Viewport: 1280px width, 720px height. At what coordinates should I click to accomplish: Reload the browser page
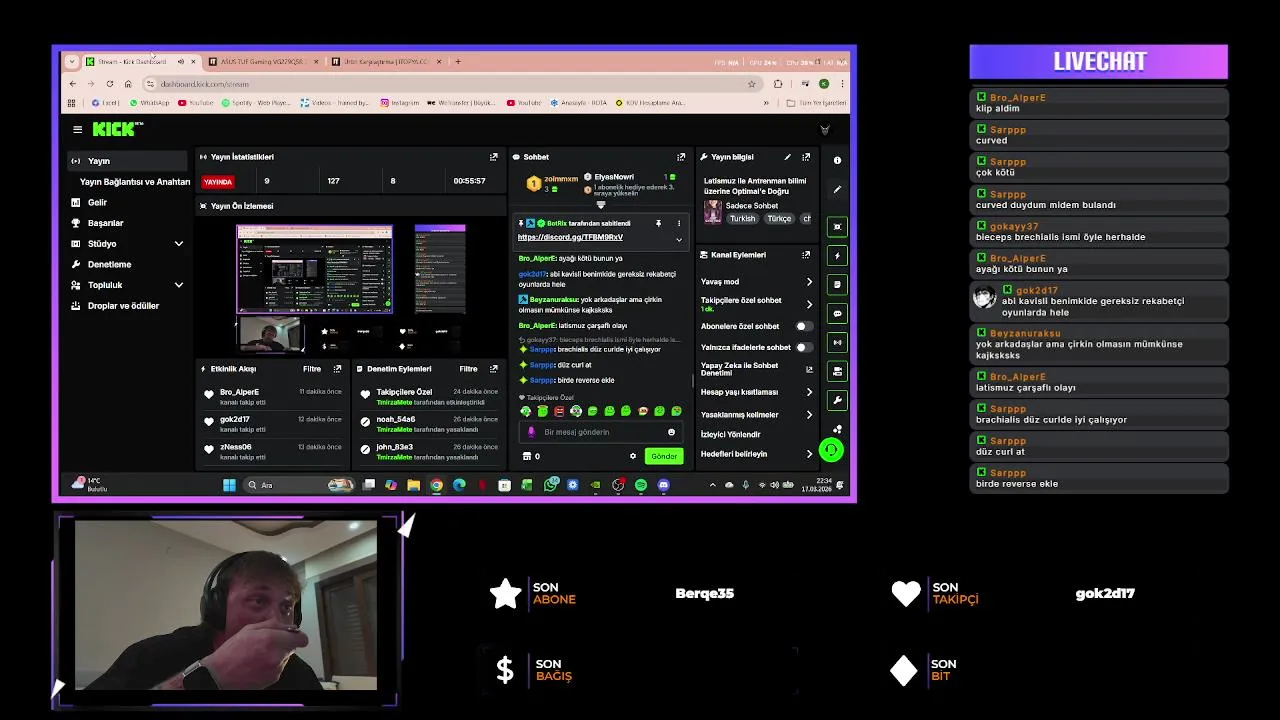pos(109,84)
